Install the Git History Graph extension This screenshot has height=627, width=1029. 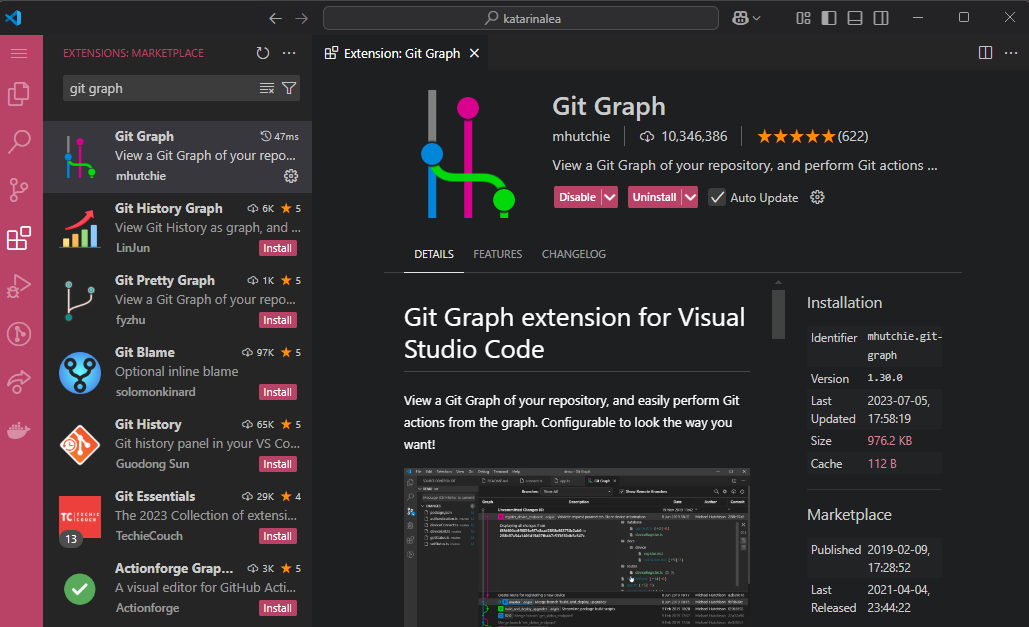pos(278,248)
